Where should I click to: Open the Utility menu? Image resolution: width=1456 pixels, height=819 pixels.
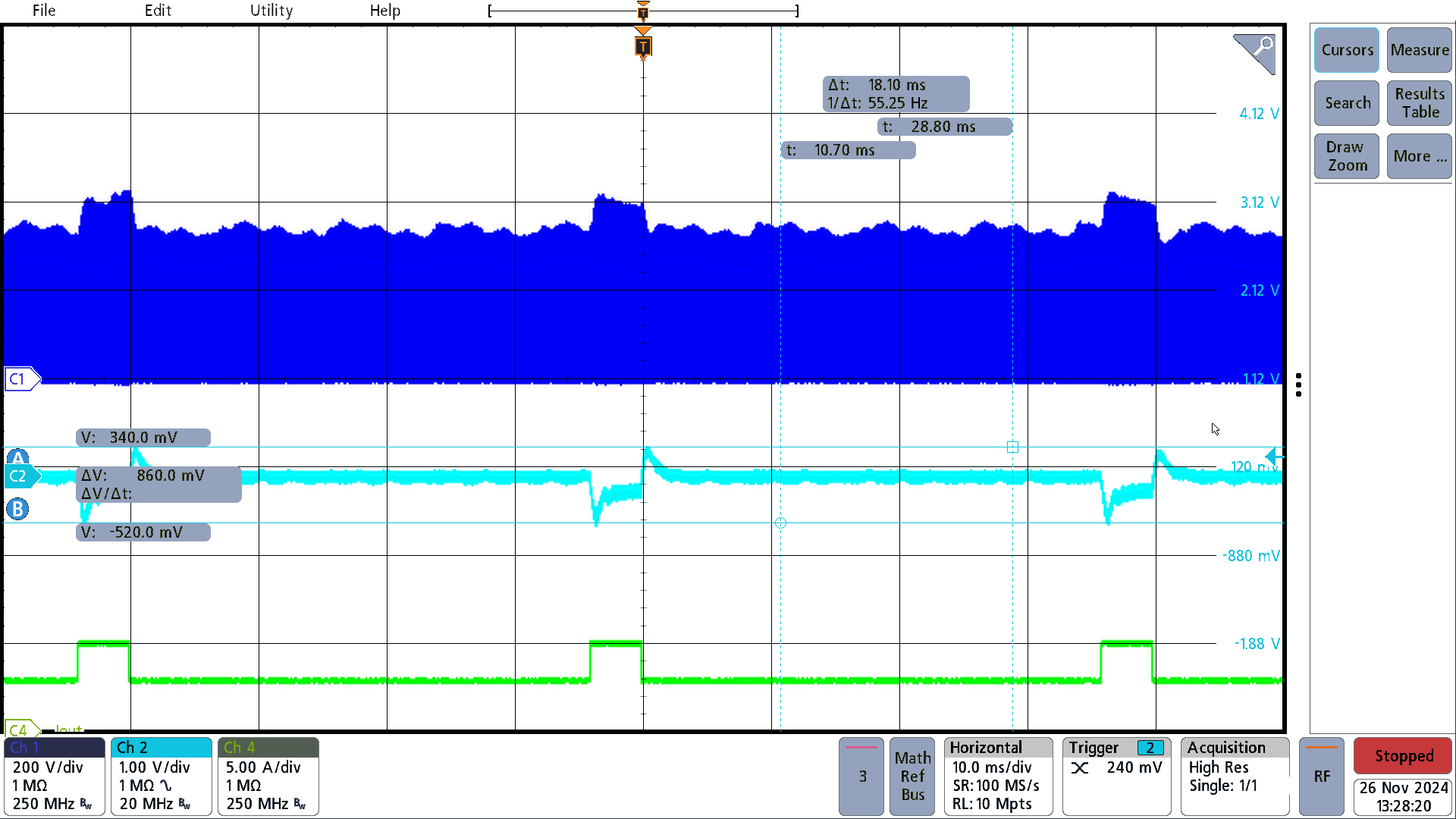[x=271, y=11]
